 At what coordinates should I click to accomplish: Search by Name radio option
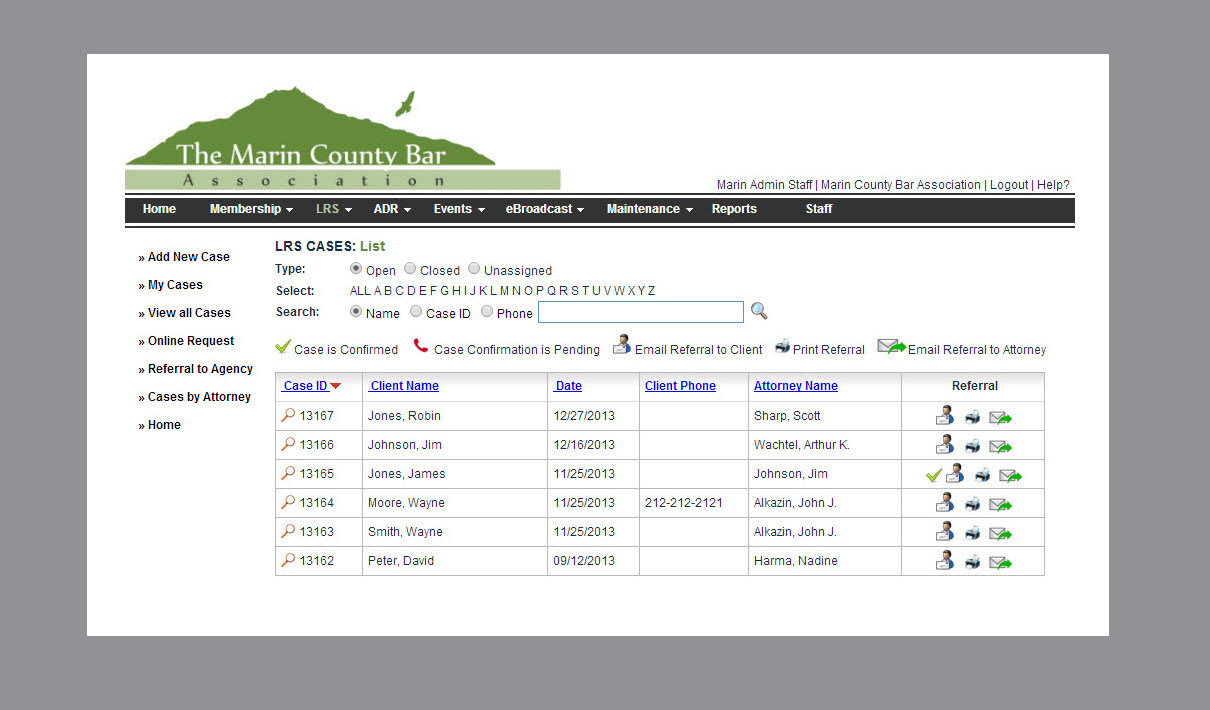[x=356, y=312]
